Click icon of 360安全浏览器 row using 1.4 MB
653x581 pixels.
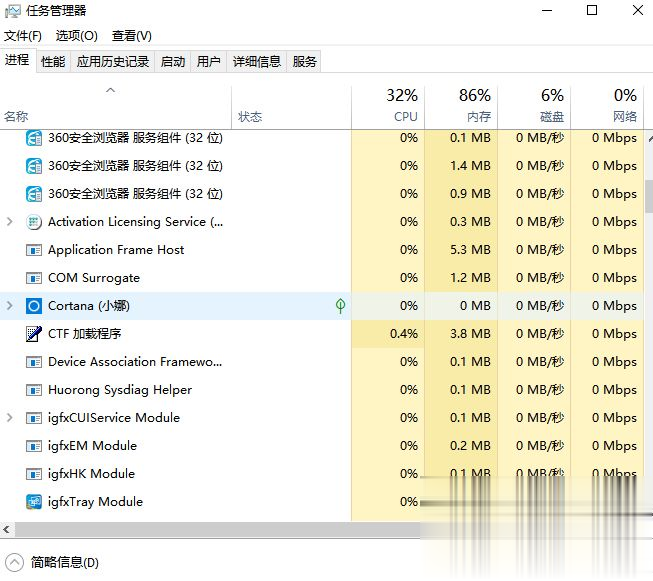click(x=34, y=166)
